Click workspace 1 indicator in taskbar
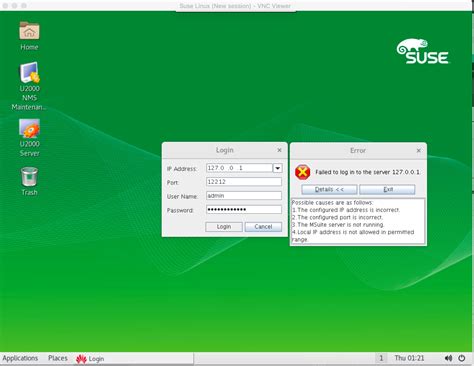The height and width of the screenshot is (366, 474). click(x=381, y=358)
